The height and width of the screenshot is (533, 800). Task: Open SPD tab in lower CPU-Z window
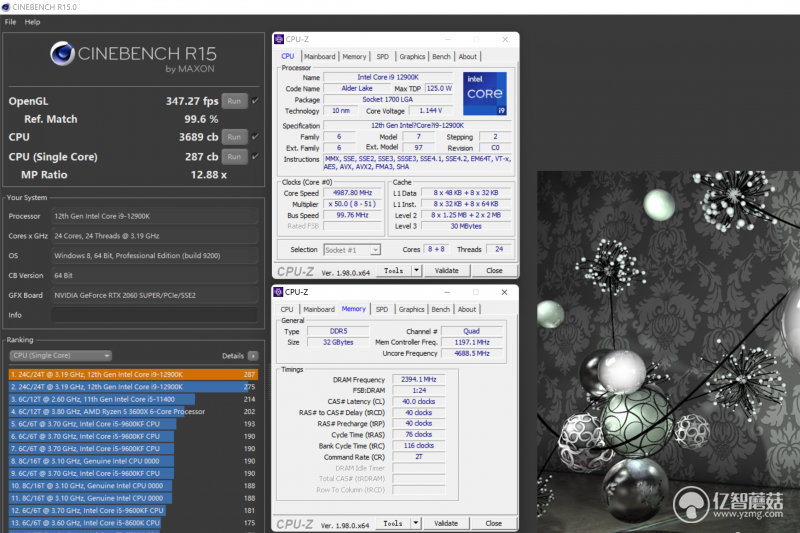pos(382,310)
